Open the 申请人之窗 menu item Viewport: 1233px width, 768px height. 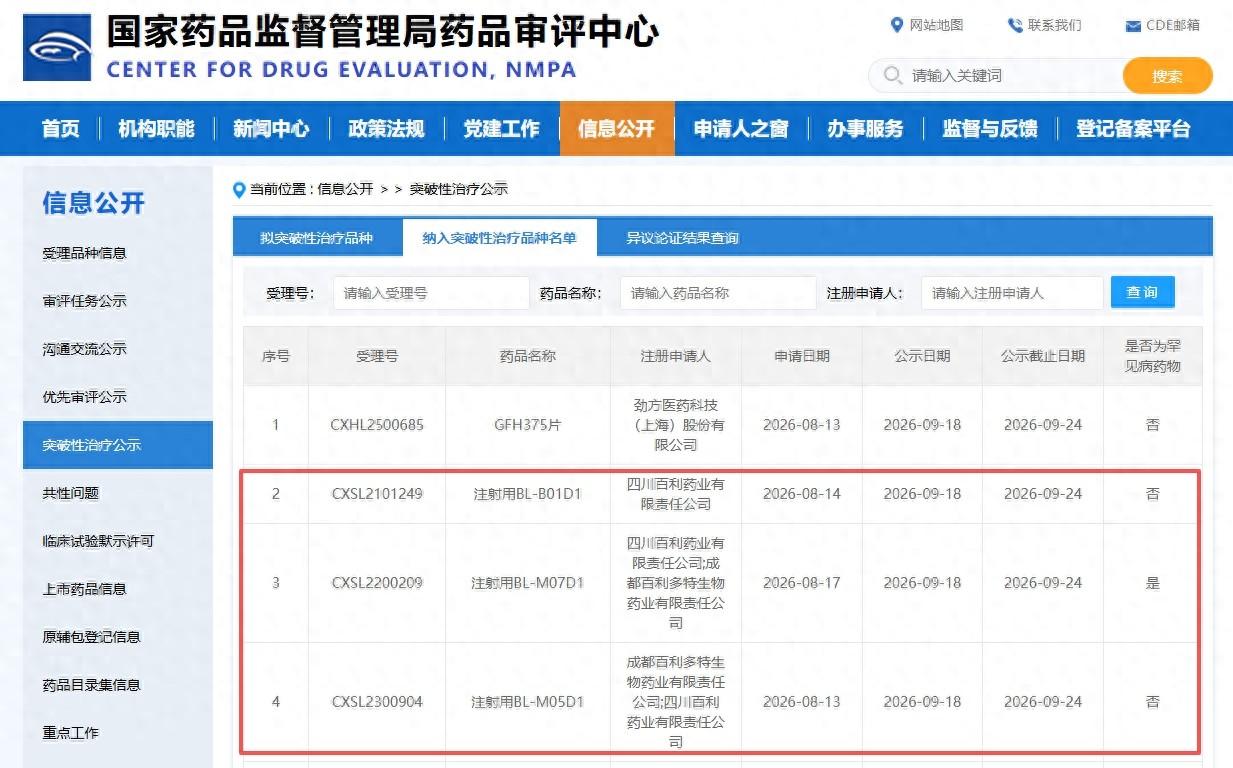[x=741, y=129]
